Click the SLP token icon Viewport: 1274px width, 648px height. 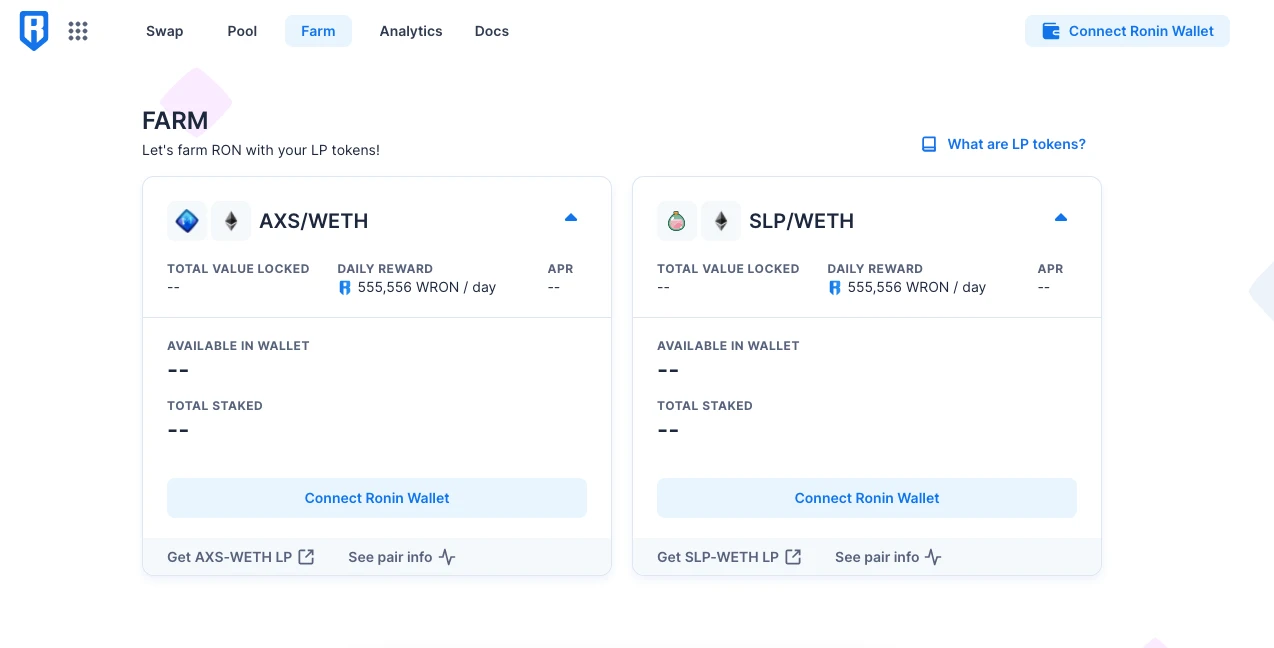click(677, 221)
